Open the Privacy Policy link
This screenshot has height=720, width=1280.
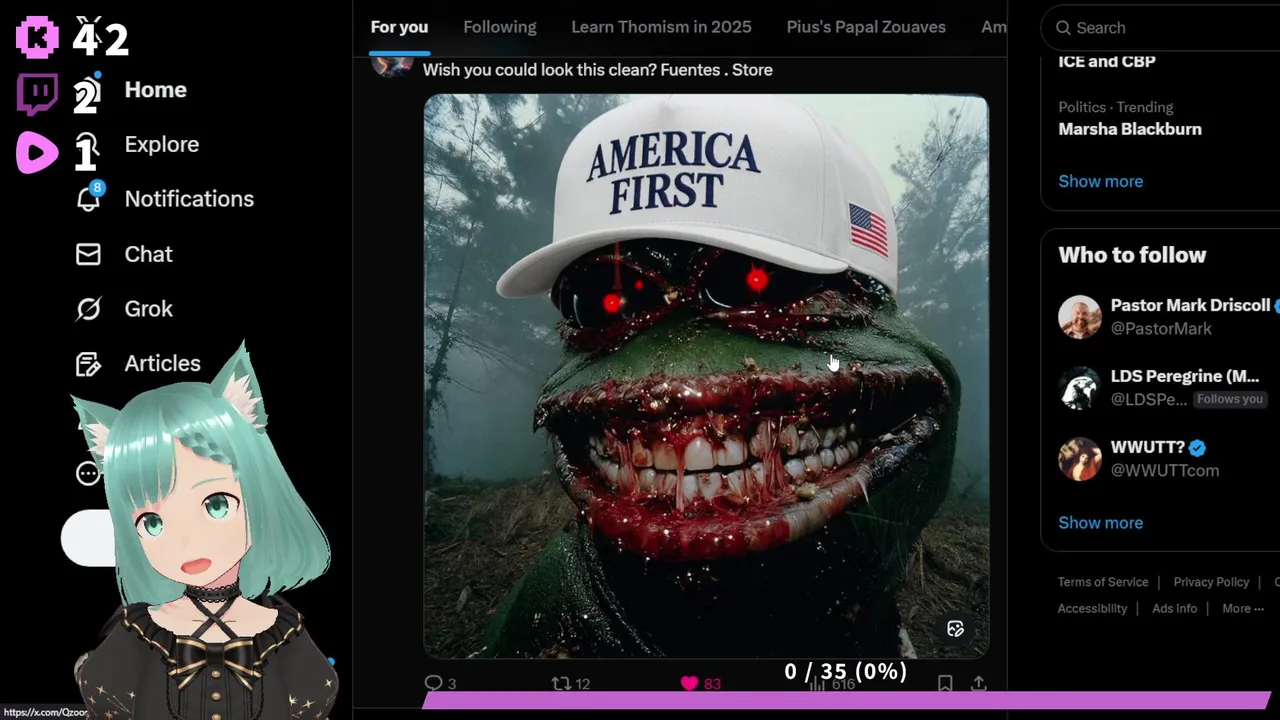[1211, 582]
